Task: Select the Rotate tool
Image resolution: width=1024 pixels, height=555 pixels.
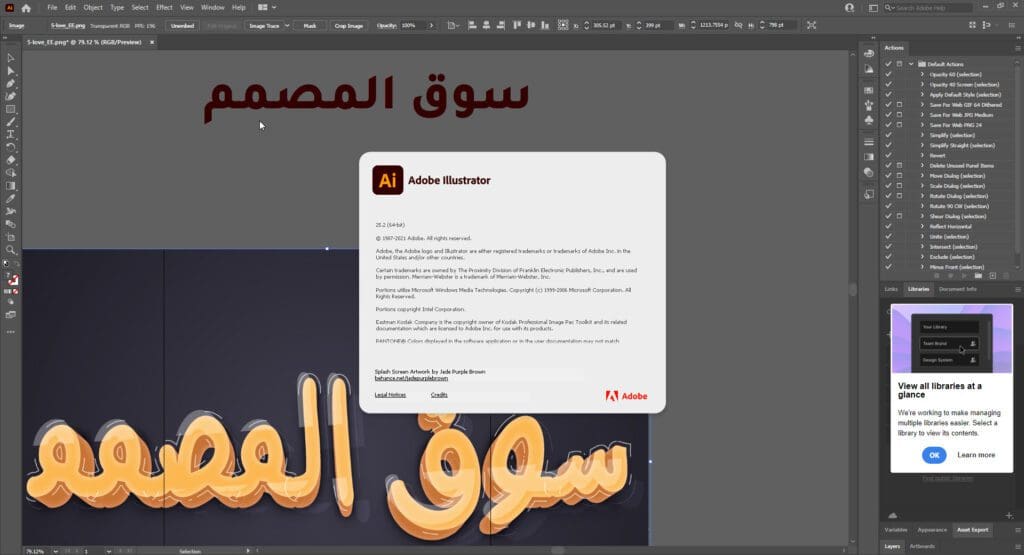Action: (x=10, y=148)
